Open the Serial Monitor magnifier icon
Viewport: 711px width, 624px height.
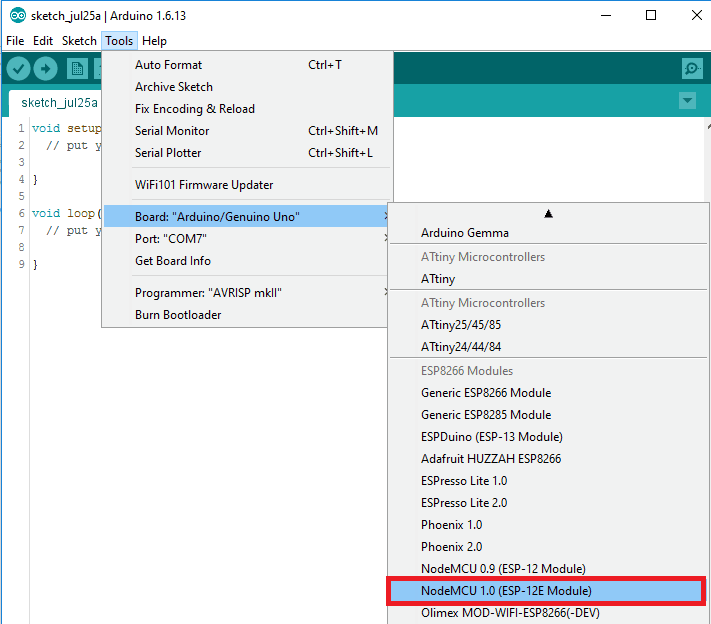pyautogui.click(x=692, y=69)
